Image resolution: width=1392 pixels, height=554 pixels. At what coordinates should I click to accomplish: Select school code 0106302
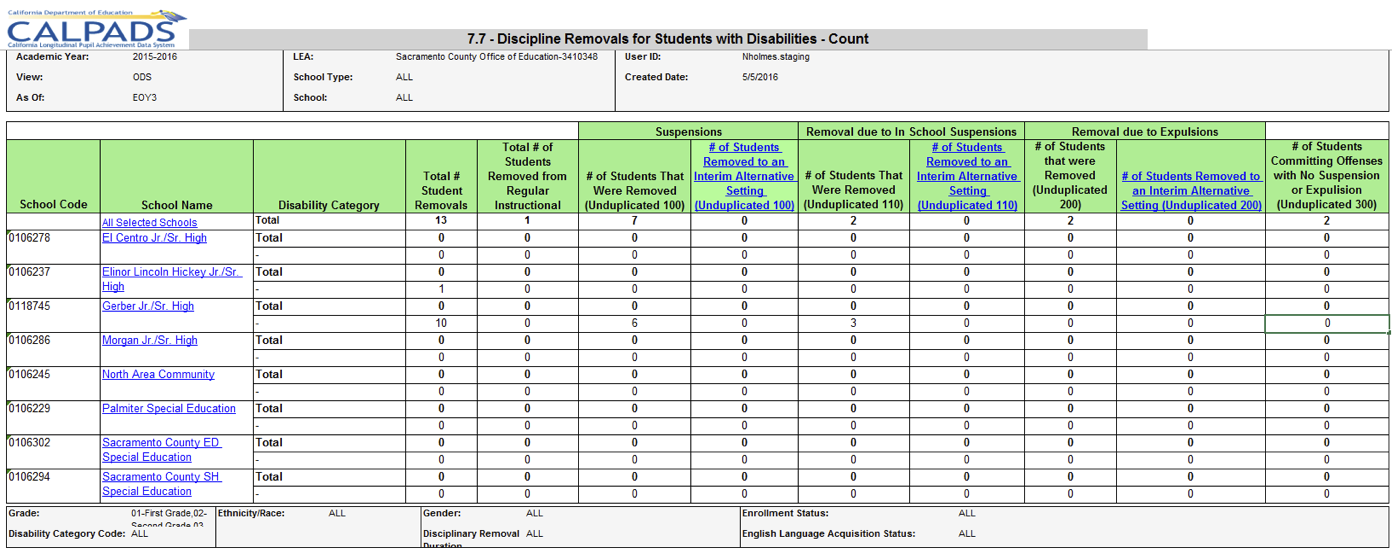(31, 442)
